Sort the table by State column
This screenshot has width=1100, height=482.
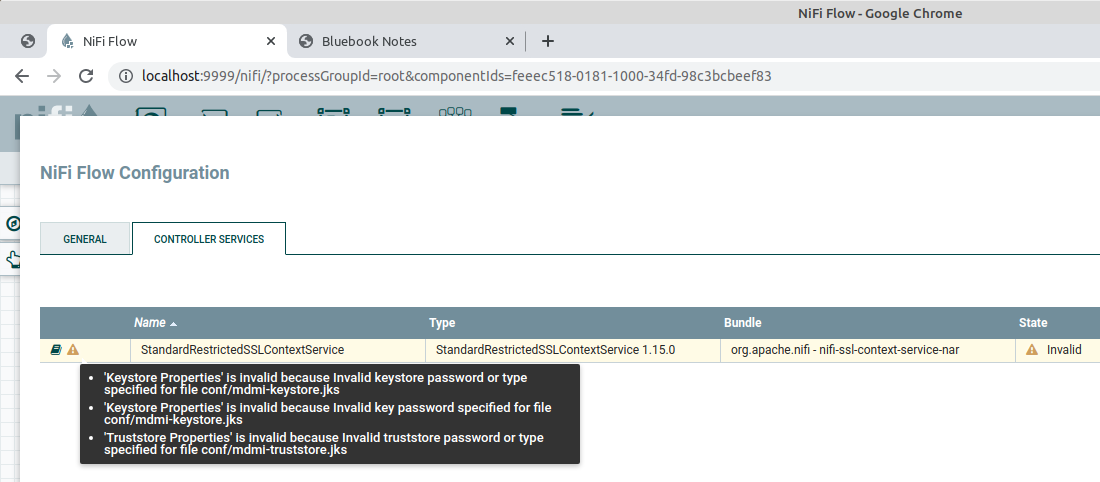[x=1033, y=323]
